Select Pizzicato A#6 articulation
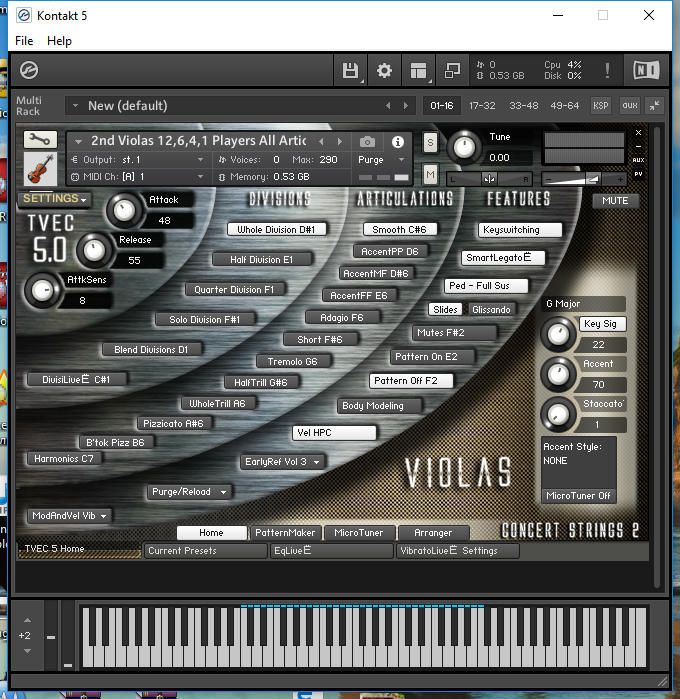The height and width of the screenshot is (699, 680). (173, 424)
